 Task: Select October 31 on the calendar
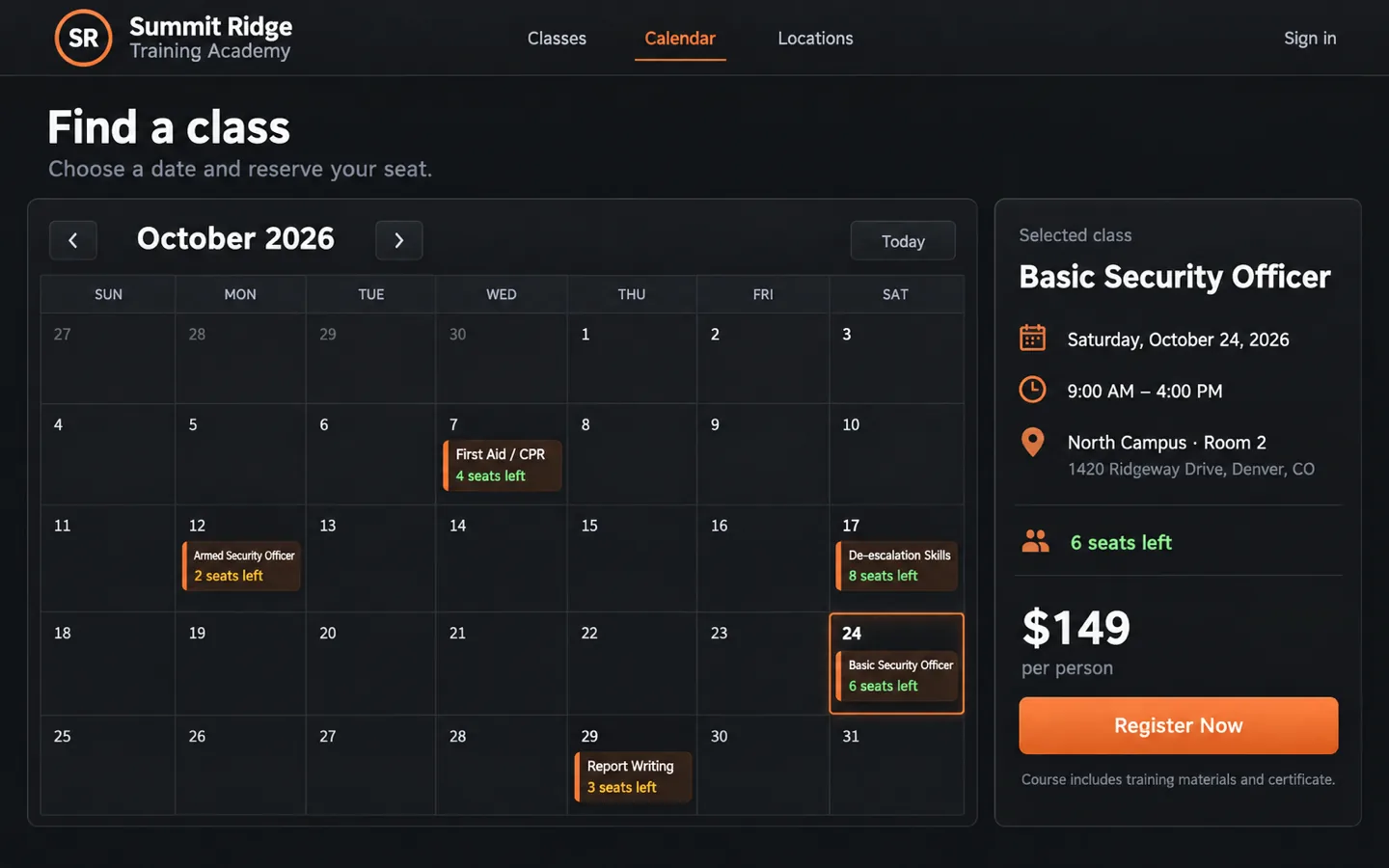(x=896, y=765)
